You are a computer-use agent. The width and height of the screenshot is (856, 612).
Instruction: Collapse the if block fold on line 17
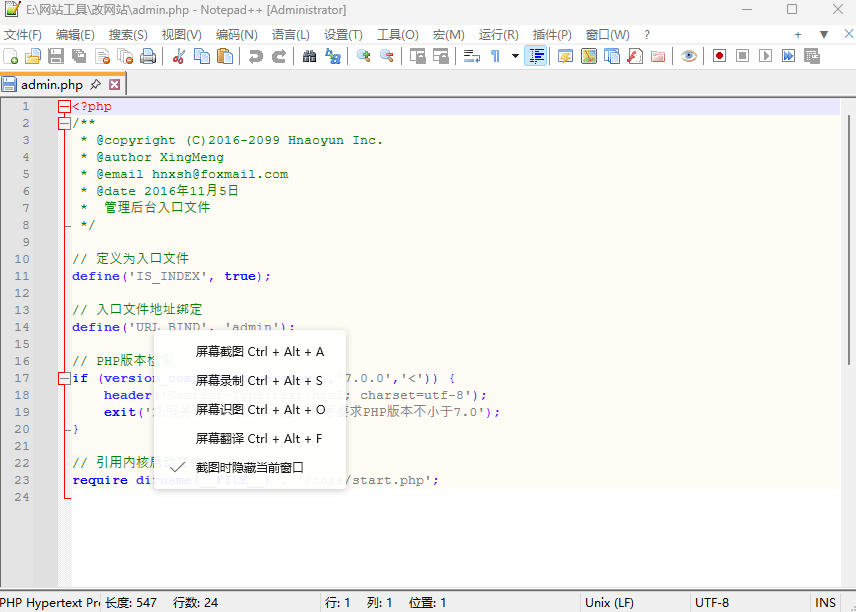pos(64,378)
